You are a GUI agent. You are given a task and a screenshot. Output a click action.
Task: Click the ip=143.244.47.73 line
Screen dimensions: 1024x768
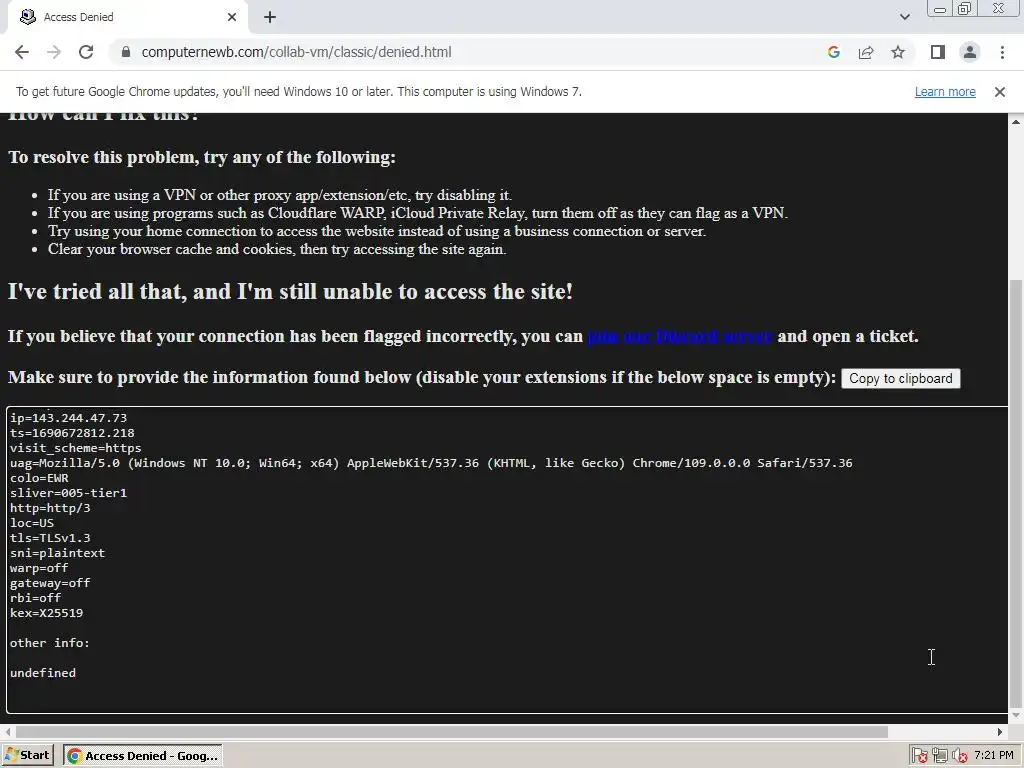(x=69, y=418)
